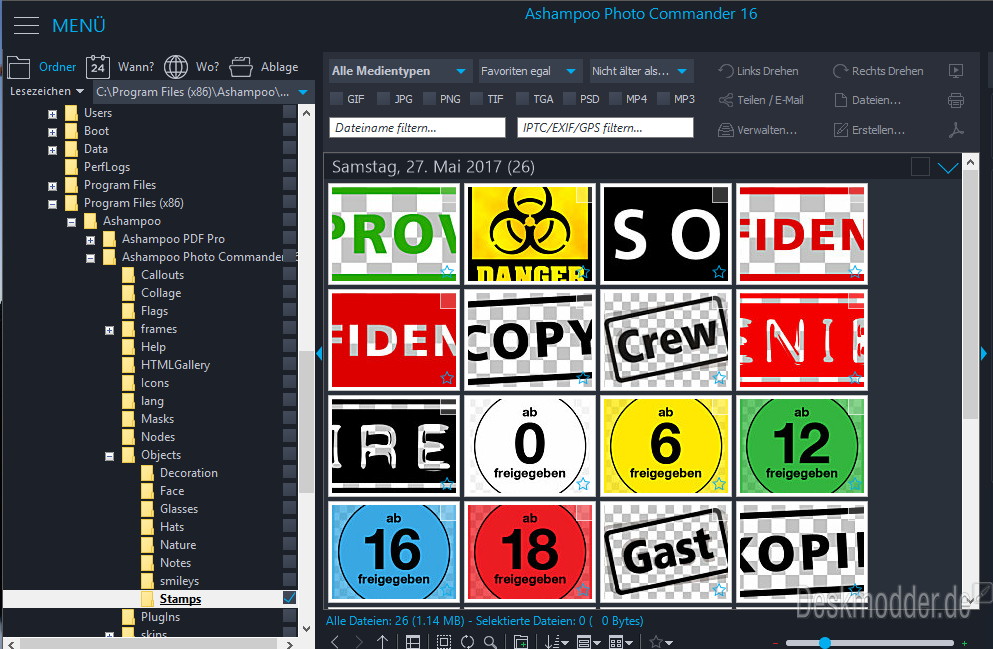Expand the Users folder

53,115
